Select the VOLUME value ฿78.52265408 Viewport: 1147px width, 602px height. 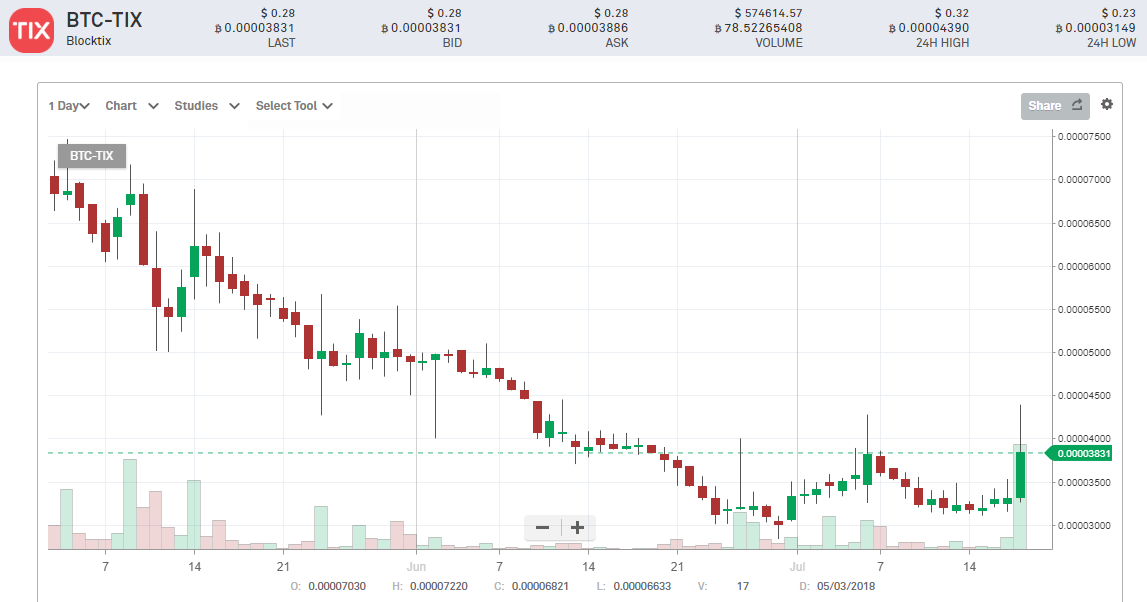pos(758,28)
